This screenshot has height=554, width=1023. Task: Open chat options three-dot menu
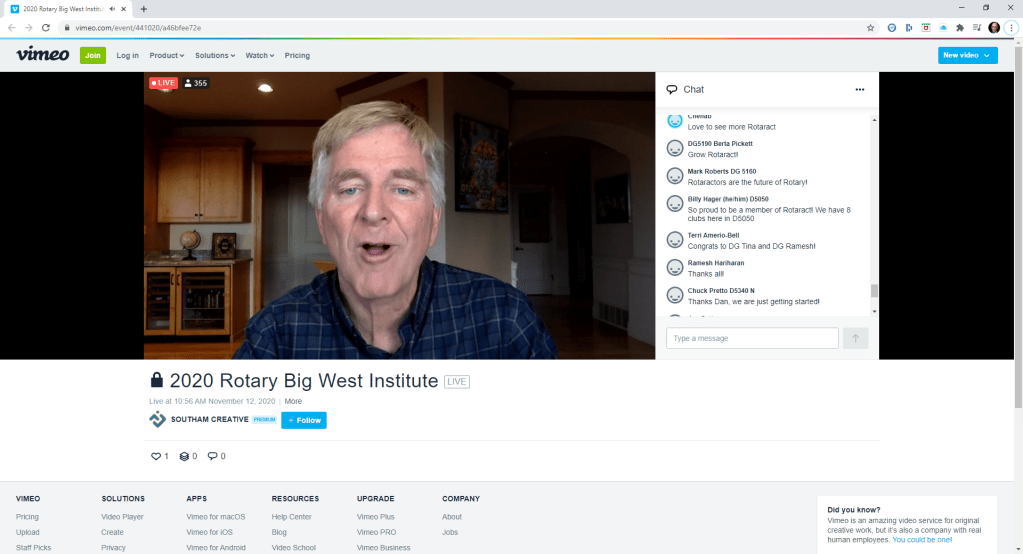tap(859, 90)
